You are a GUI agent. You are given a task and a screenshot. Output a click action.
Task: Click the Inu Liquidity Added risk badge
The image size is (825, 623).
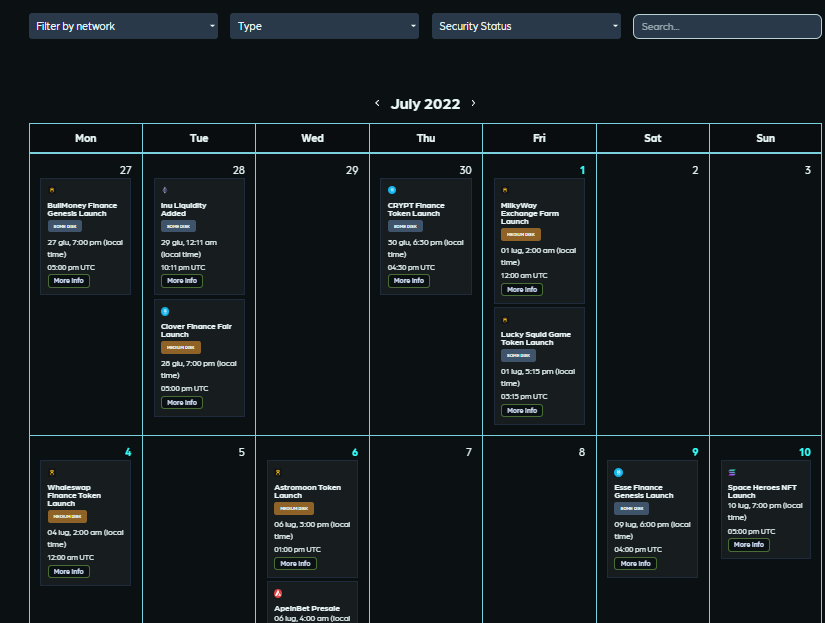(x=178, y=226)
